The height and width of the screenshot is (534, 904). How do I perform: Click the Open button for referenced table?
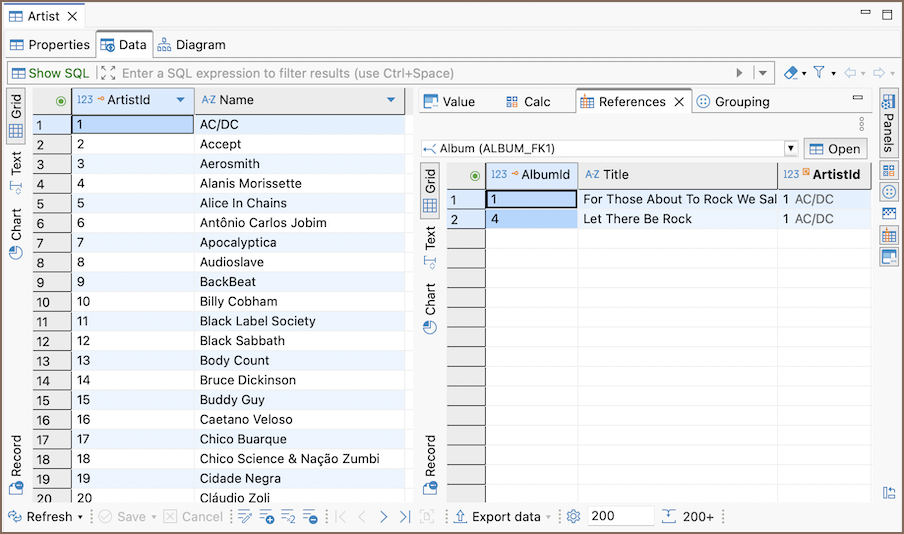coord(835,149)
